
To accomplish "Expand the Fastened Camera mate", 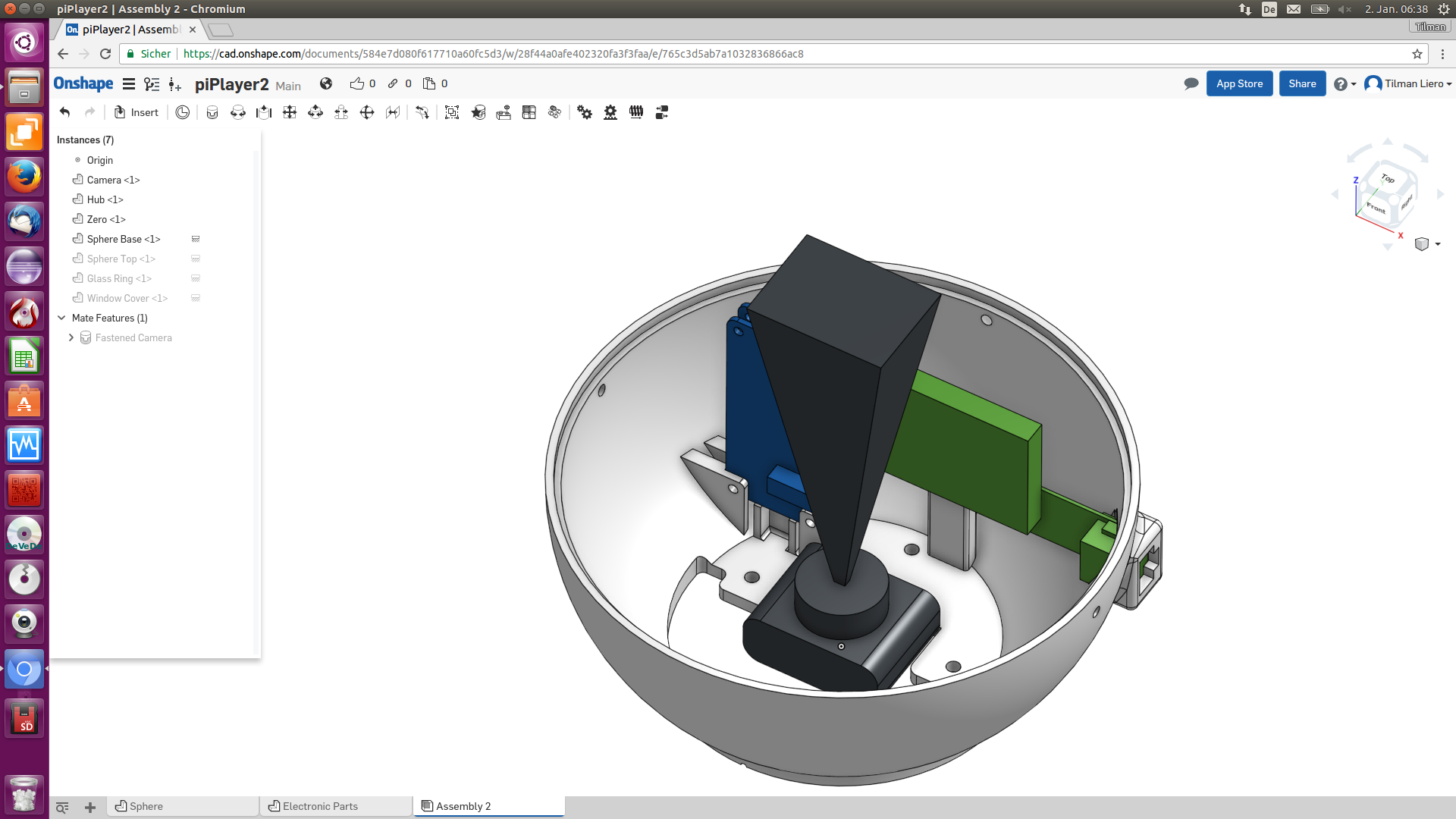I will click(71, 337).
